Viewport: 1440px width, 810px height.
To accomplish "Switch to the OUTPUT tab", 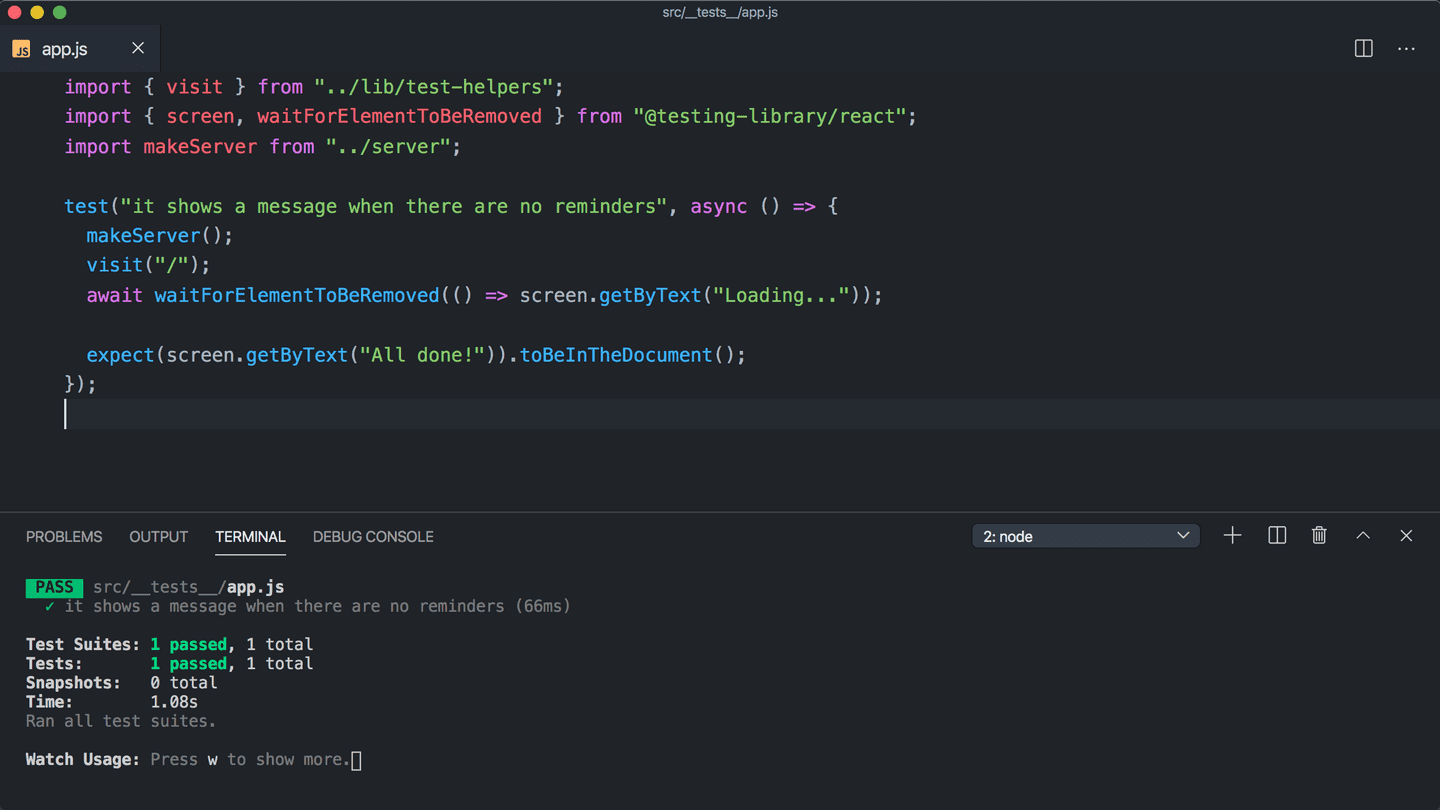I will pos(158,537).
